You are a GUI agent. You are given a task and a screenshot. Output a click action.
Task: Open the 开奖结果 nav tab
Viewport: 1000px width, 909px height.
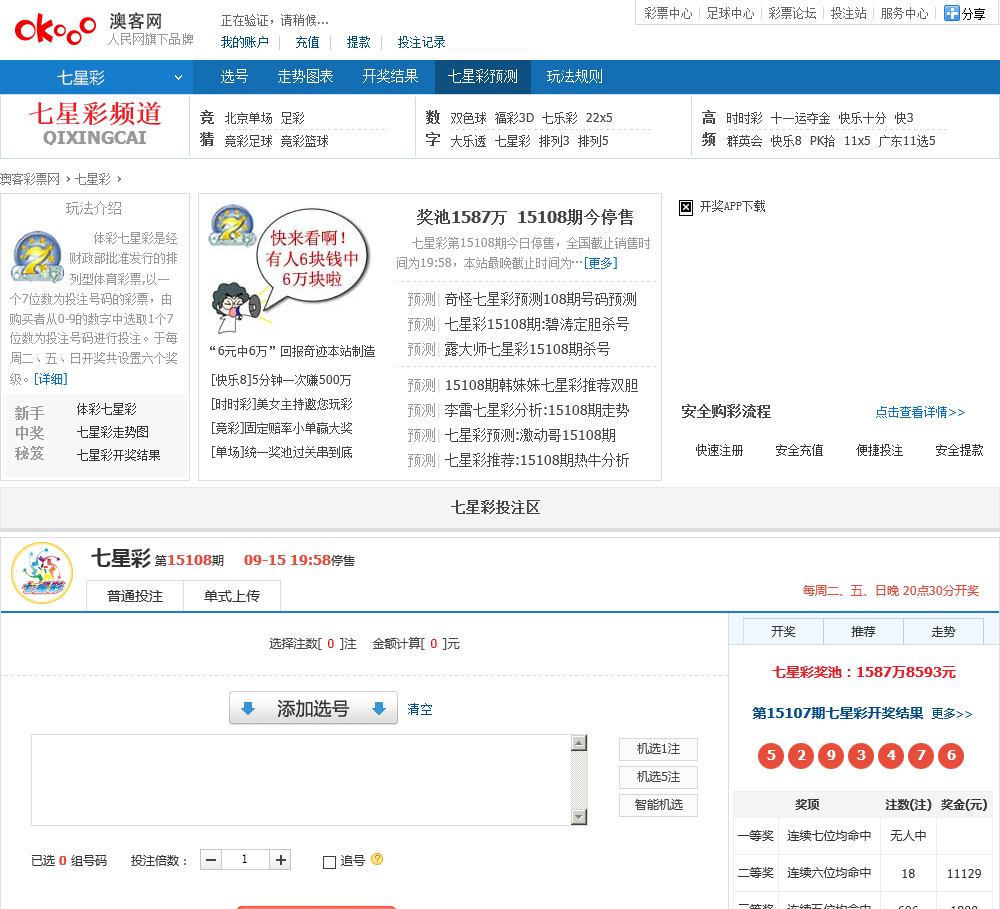click(x=390, y=77)
